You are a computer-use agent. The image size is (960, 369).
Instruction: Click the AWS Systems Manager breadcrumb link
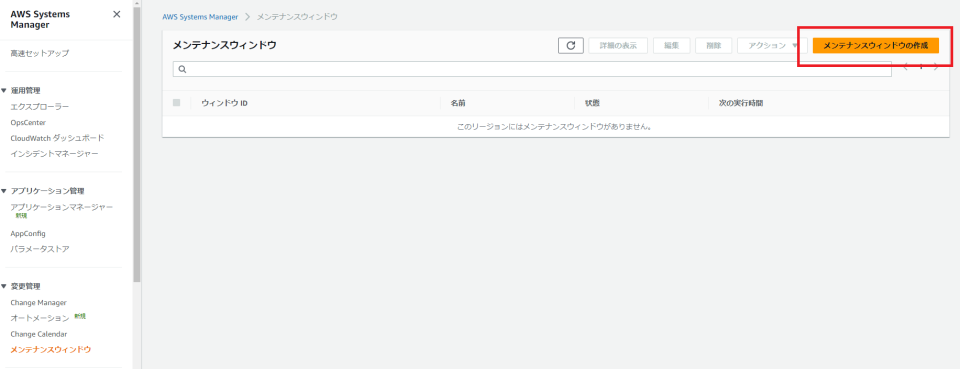[x=200, y=17]
